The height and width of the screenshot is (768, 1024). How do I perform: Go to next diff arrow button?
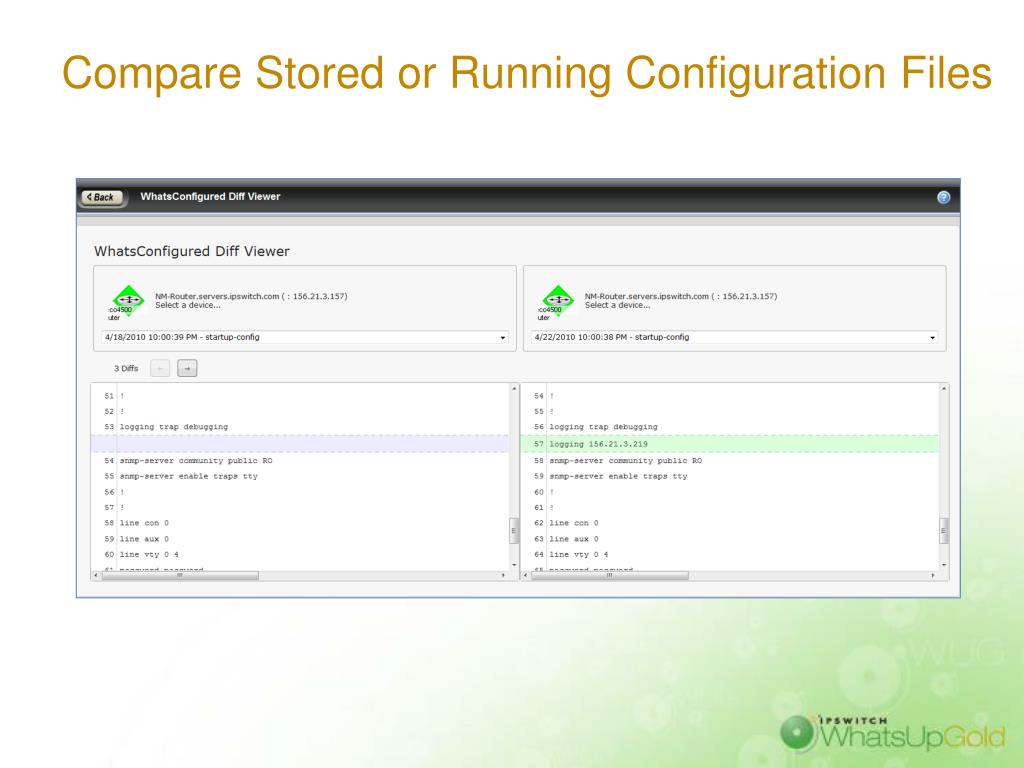[187, 368]
